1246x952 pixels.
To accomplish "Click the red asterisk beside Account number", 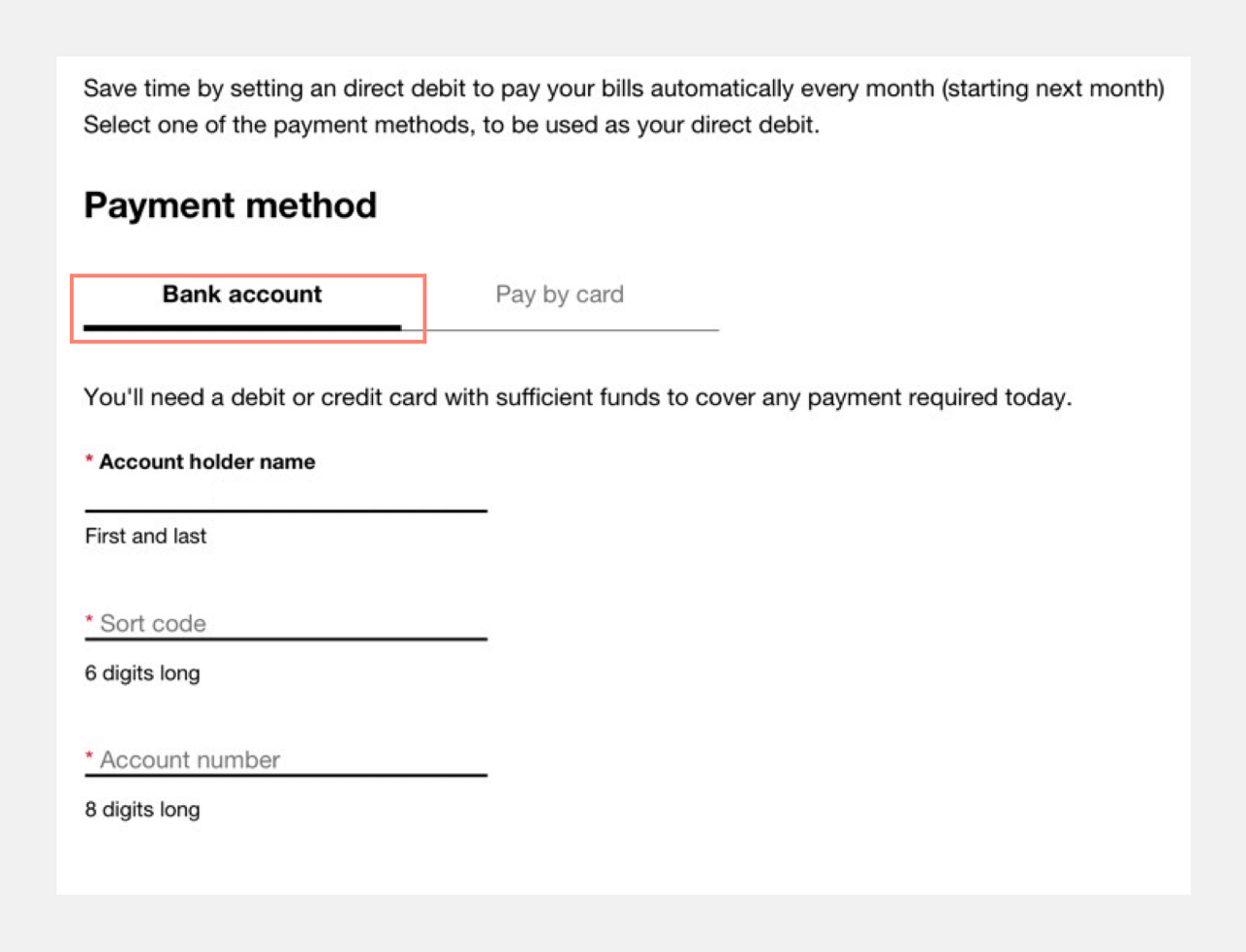I will 90,757.
